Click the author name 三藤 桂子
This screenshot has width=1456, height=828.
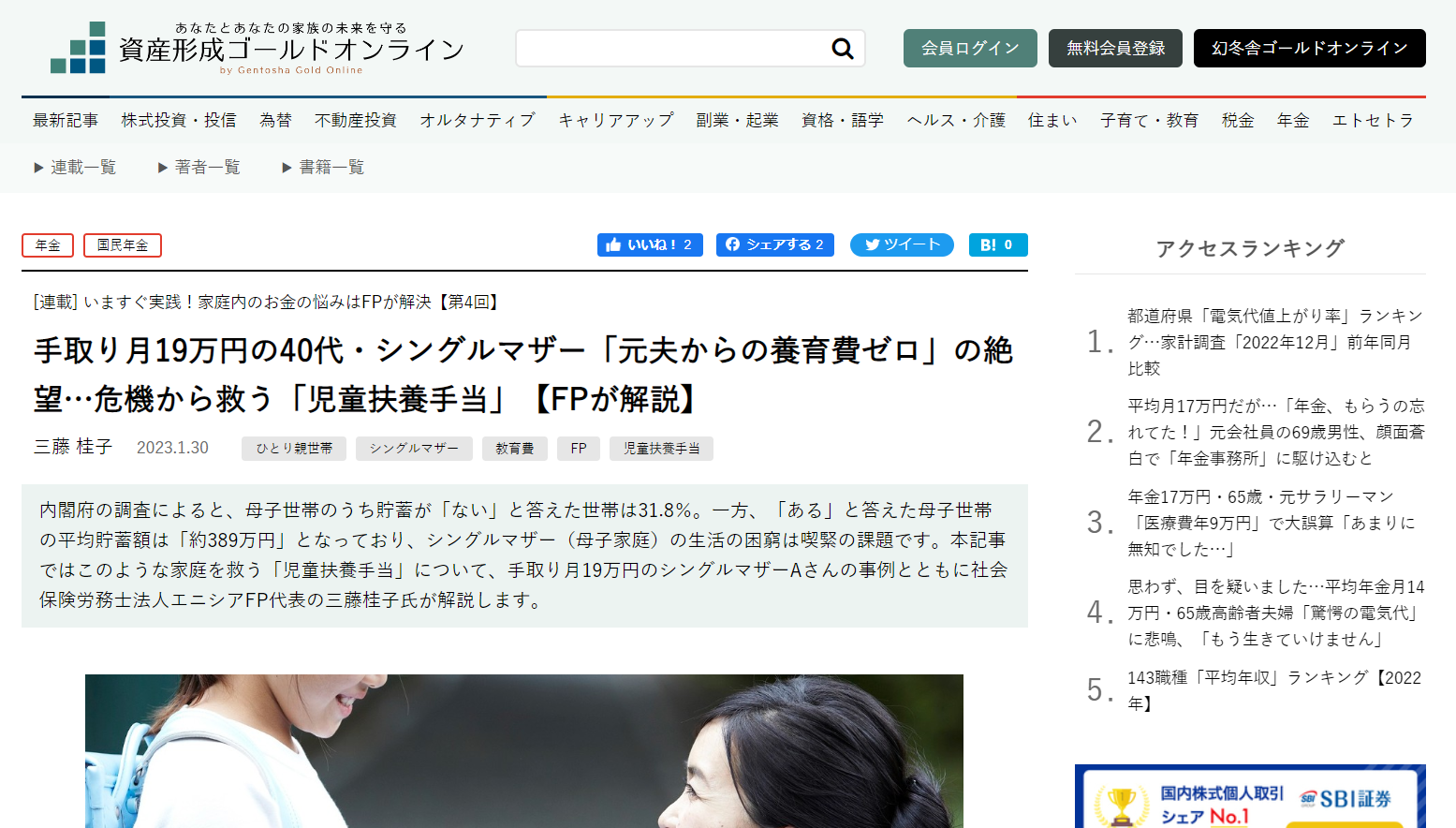[73, 447]
